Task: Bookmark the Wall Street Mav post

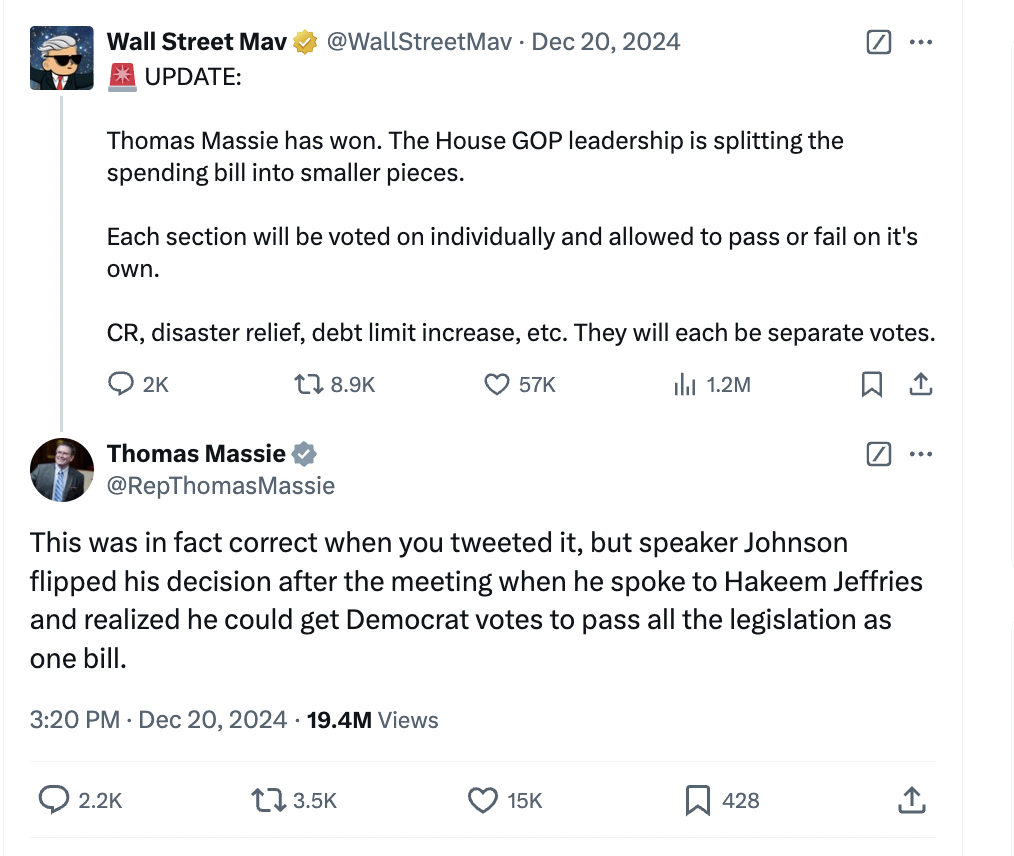Action: (872, 384)
